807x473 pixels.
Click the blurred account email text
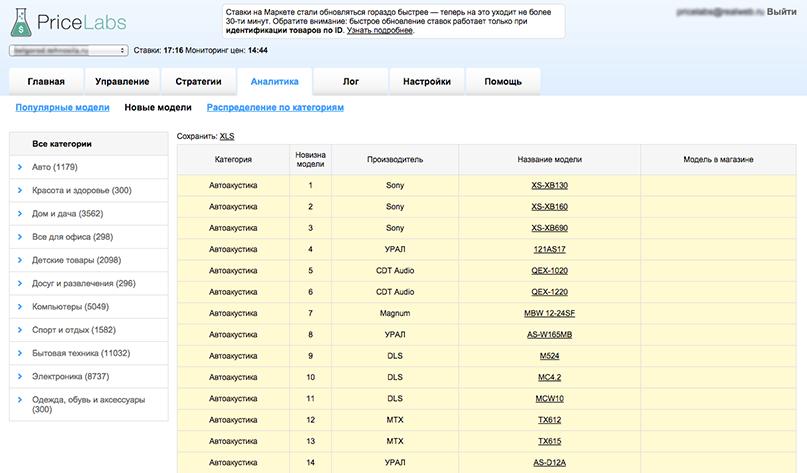pyautogui.click(x=720, y=12)
